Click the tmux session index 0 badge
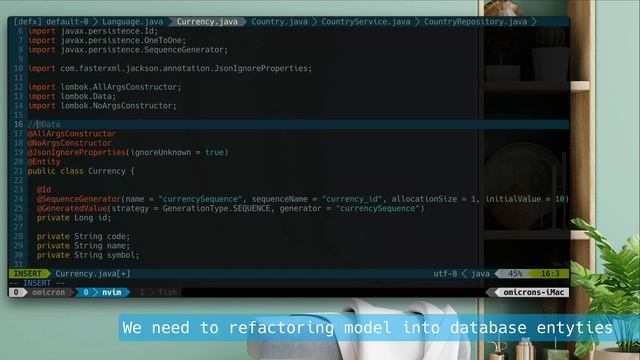Image resolution: width=640 pixels, height=360 pixels. pyautogui.click(x=16, y=292)
